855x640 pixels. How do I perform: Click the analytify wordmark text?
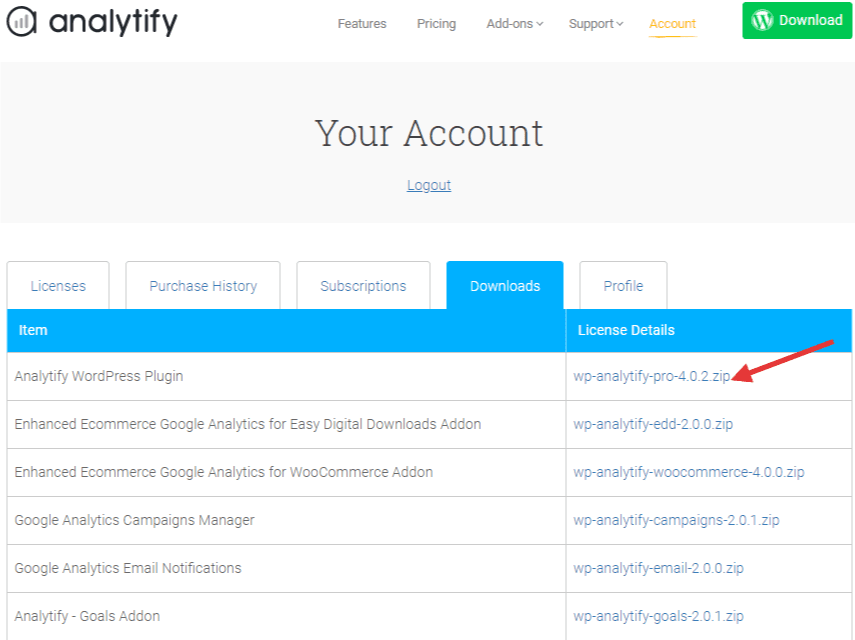(x=113, y=22)
